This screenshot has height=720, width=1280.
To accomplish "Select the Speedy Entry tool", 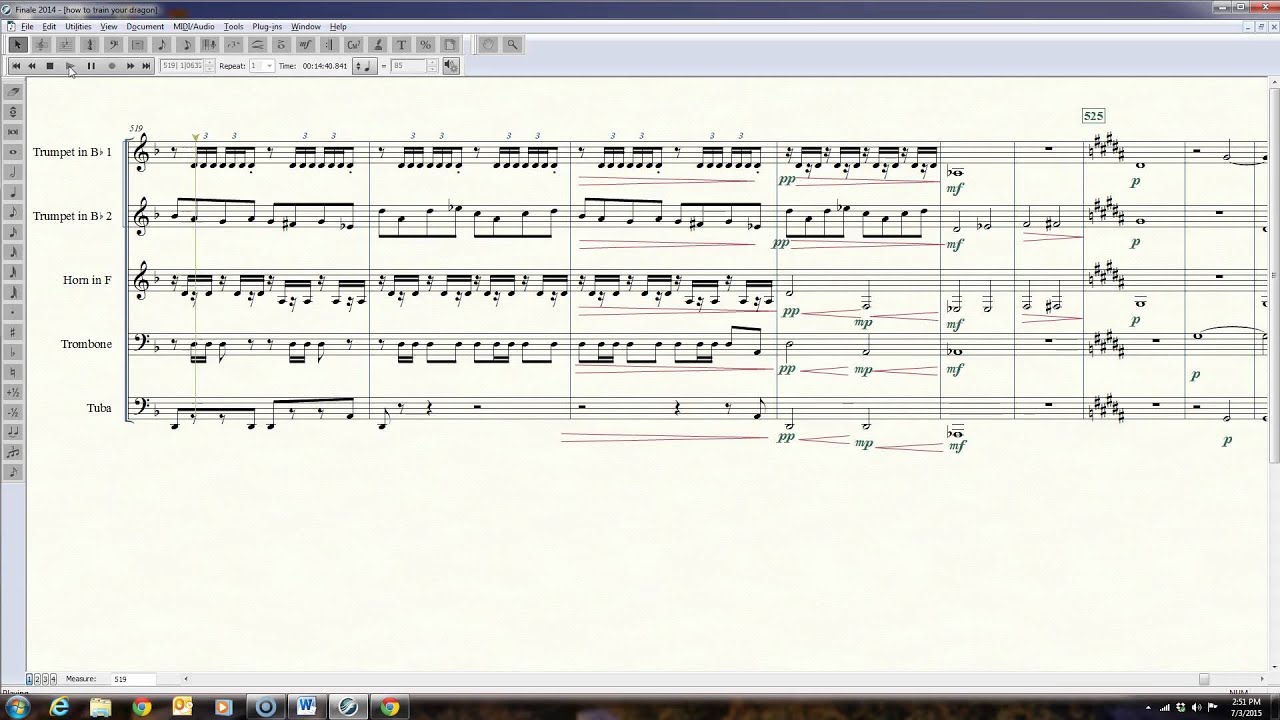I will click(185, 44).
